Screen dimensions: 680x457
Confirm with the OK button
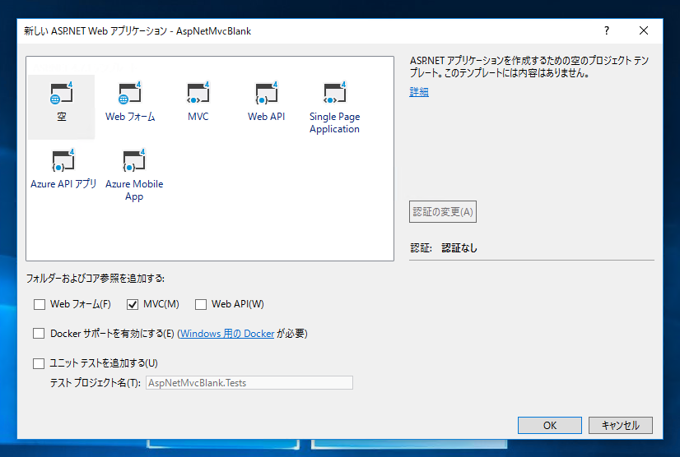click(549, 425)
